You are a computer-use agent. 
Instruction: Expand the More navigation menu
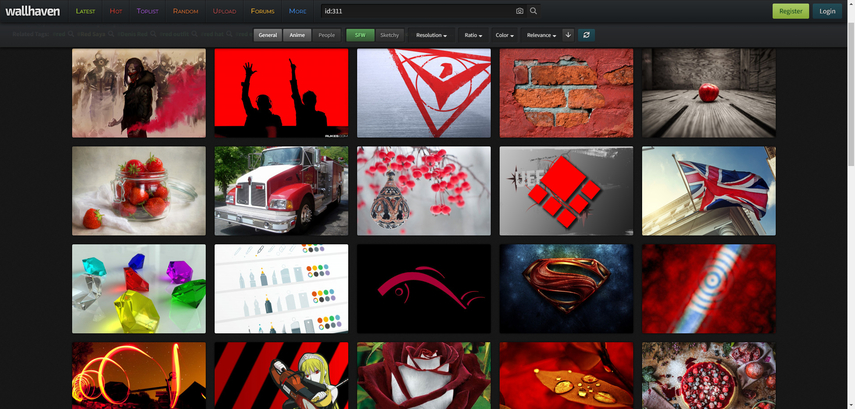click(x=298, y=11)
